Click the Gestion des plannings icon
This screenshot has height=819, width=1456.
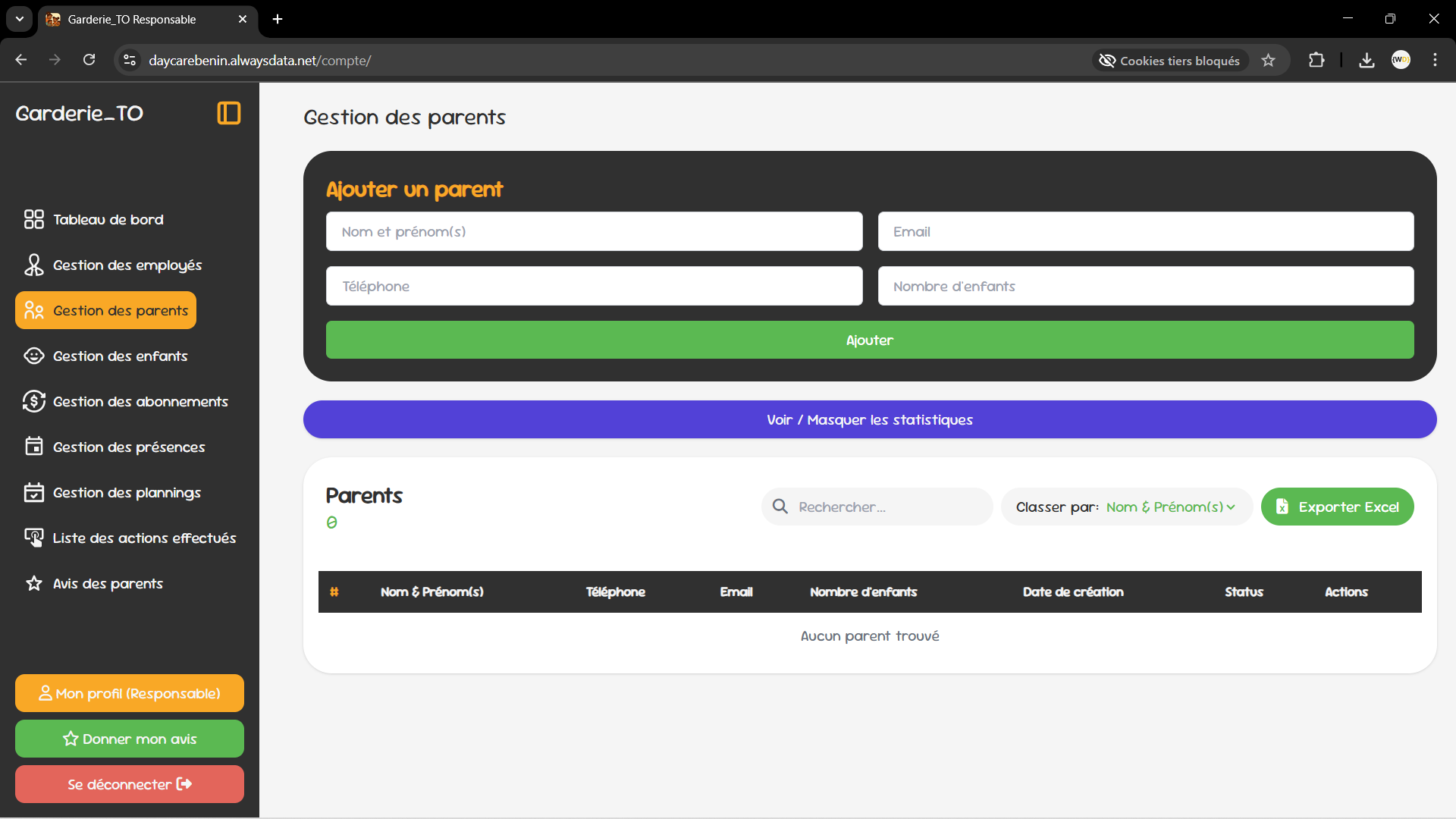click(33, 492)
